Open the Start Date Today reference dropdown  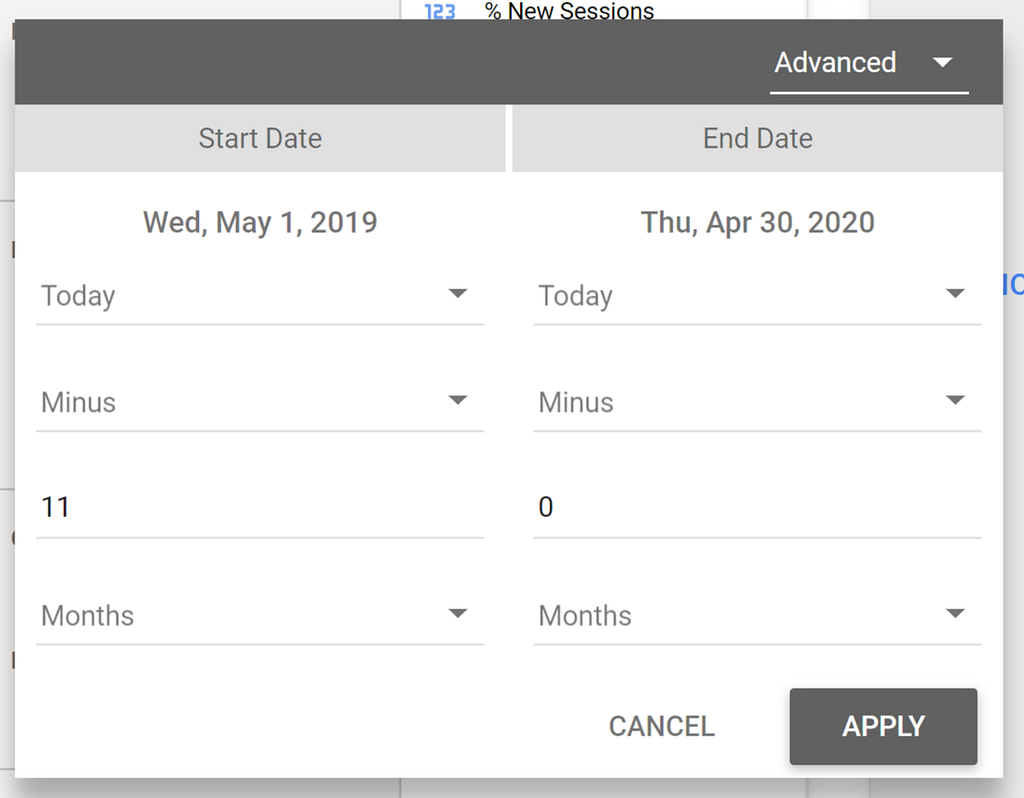(260, 296)
